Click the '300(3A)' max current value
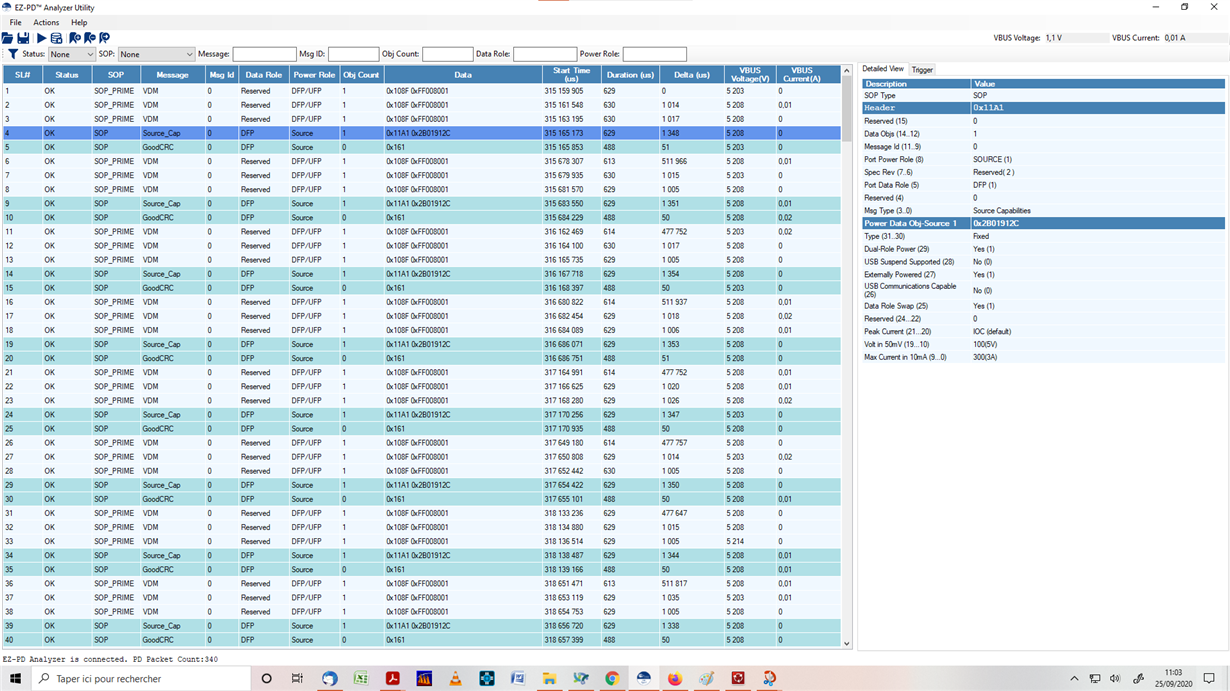 [x=985, y=357]
